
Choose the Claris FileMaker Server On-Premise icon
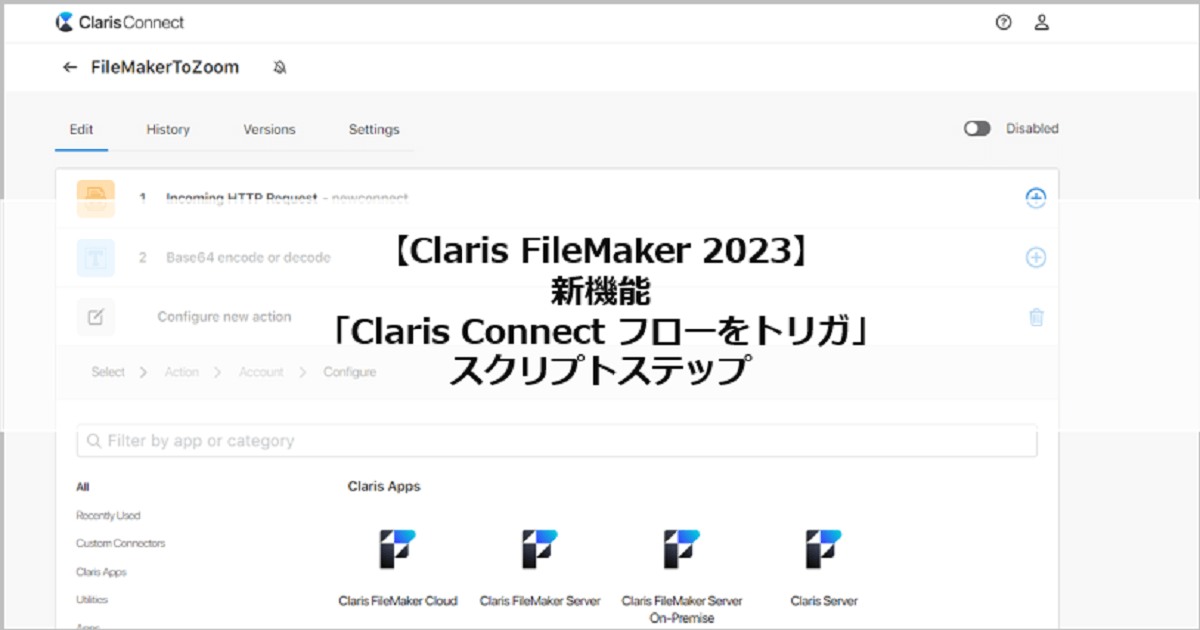tap(682, 550)
